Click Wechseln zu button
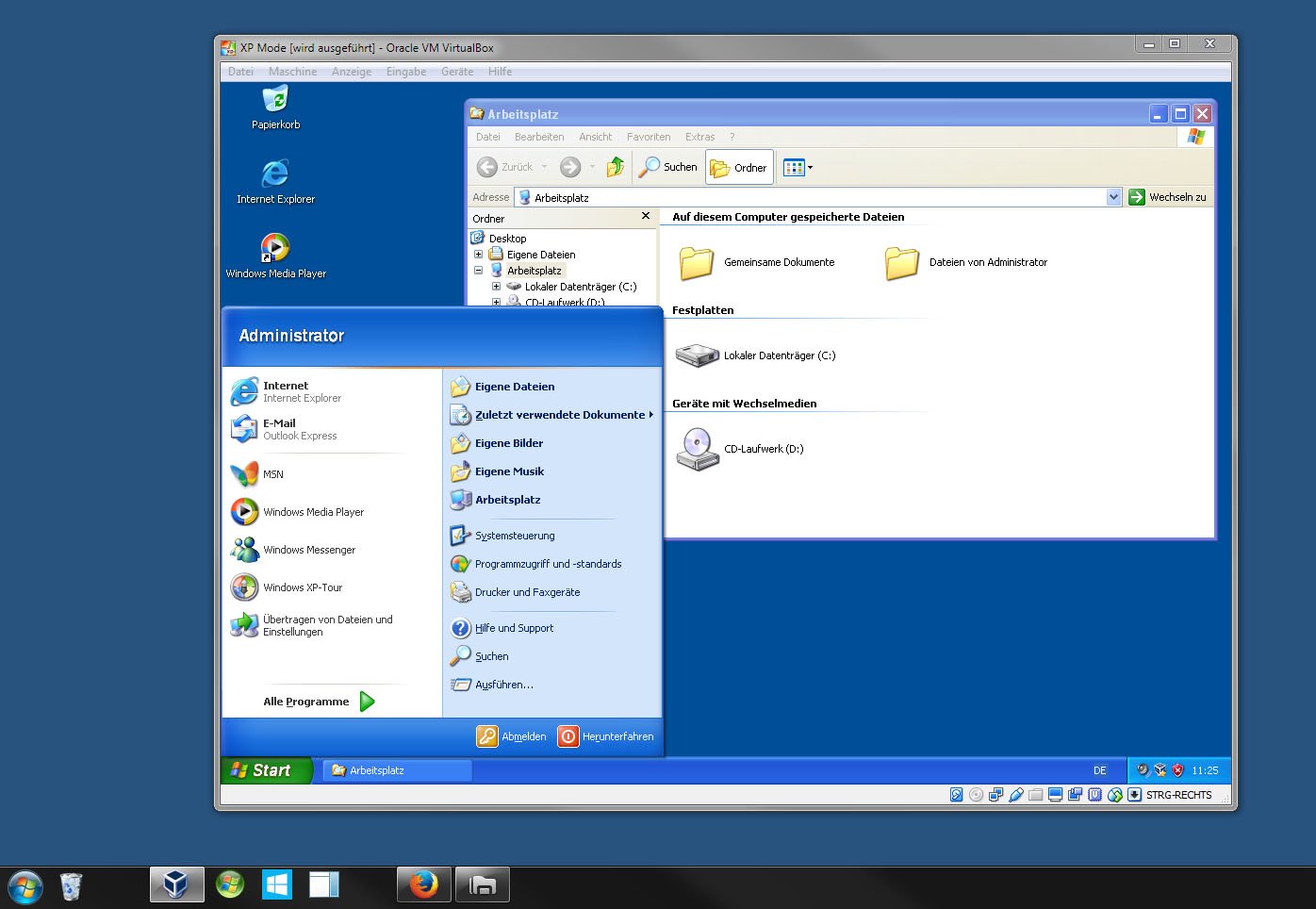 (1168, 197)
